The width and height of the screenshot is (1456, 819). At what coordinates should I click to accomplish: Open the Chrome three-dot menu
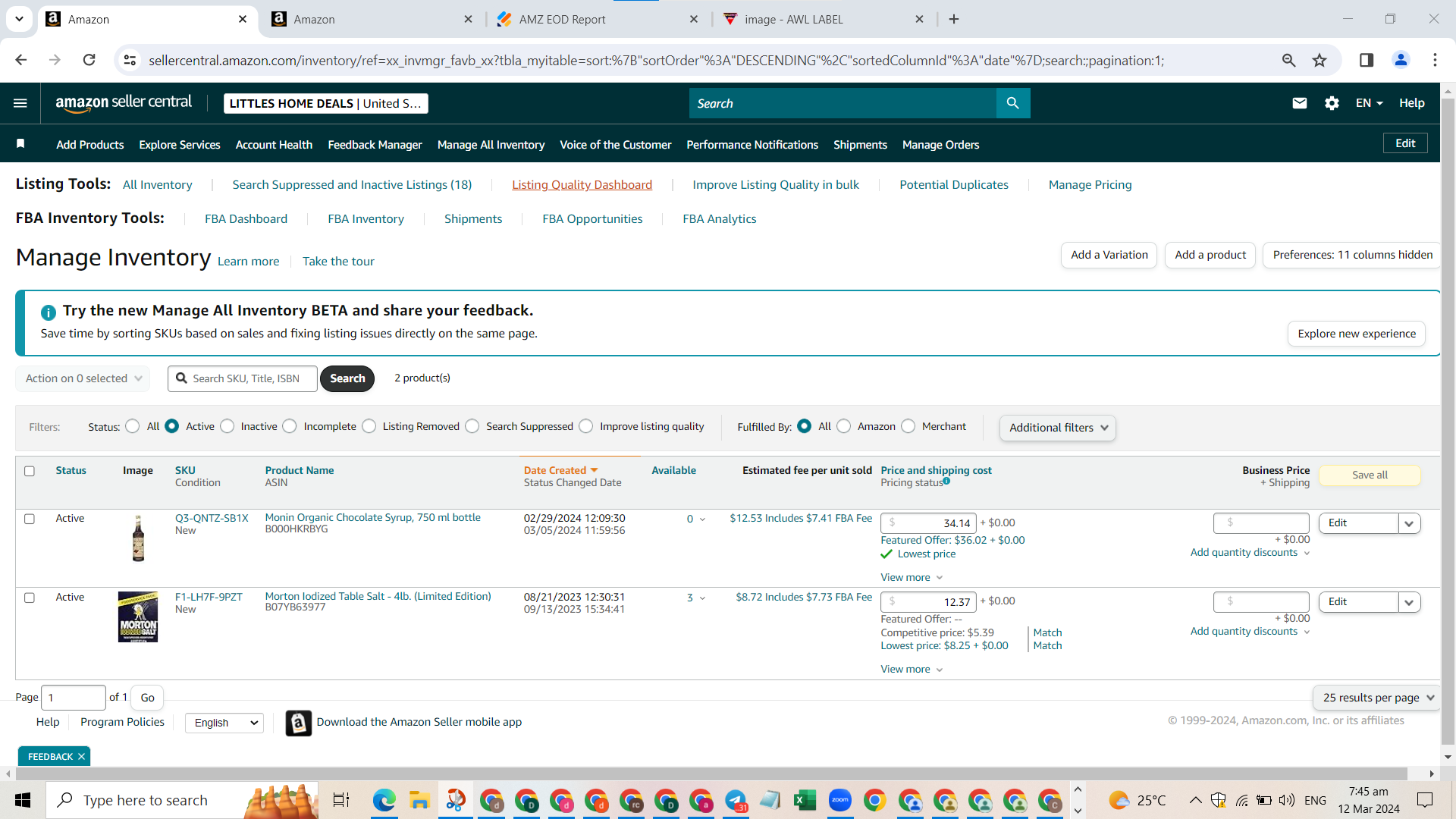(x=1435, y=60)
